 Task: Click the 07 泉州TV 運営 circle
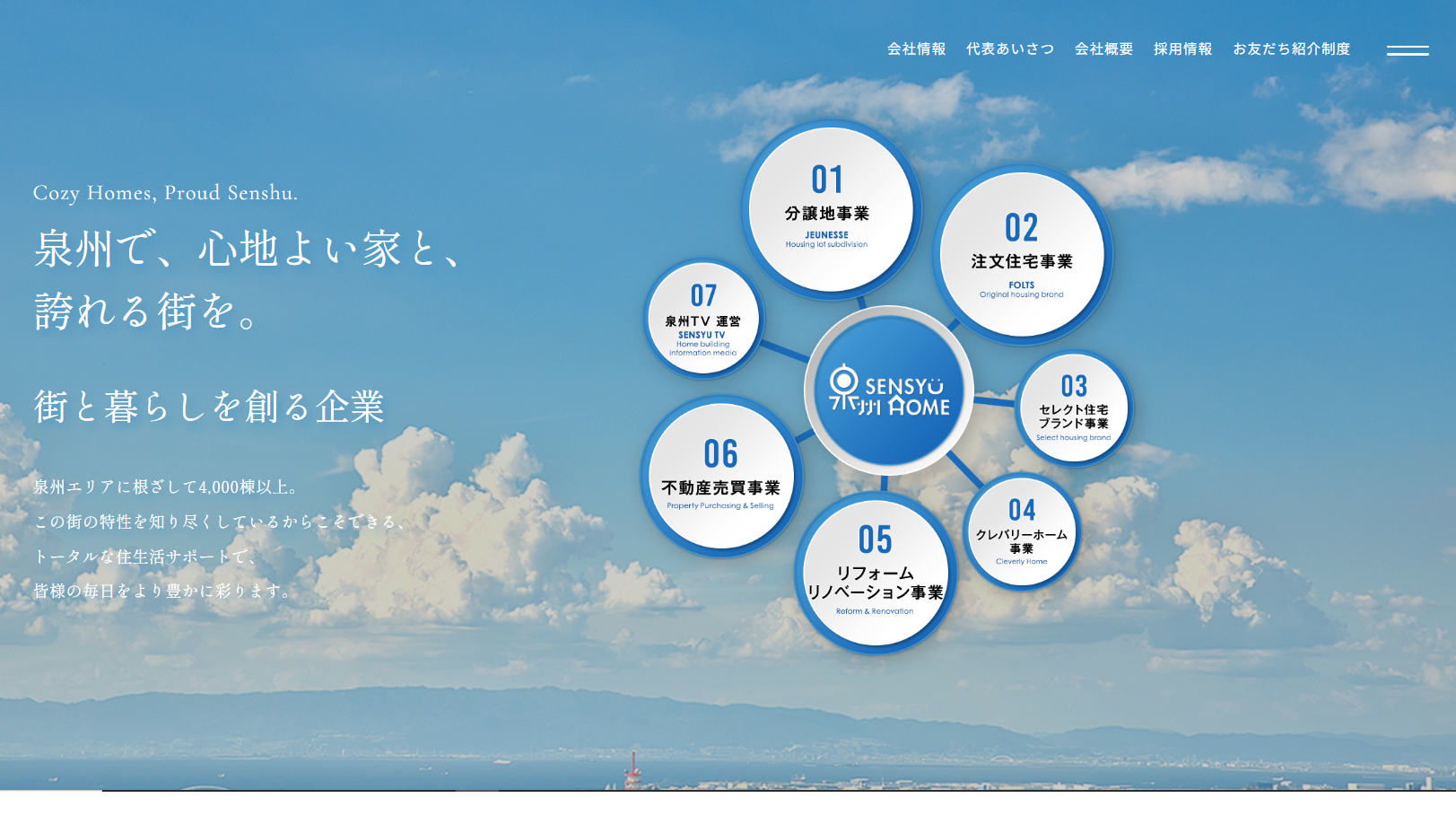[703, 319]
